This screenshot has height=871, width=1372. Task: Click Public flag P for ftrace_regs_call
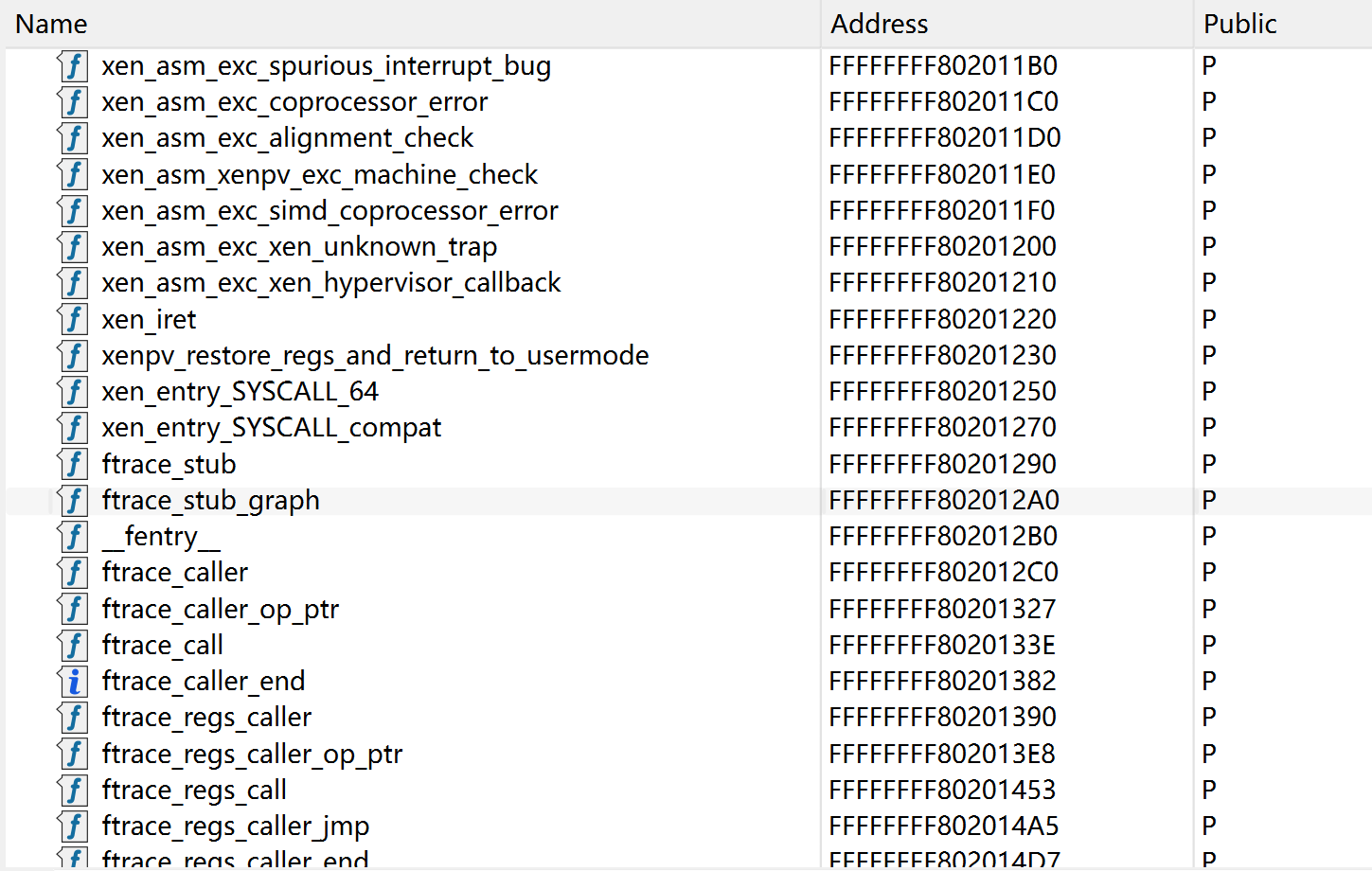coord(1209,790)
